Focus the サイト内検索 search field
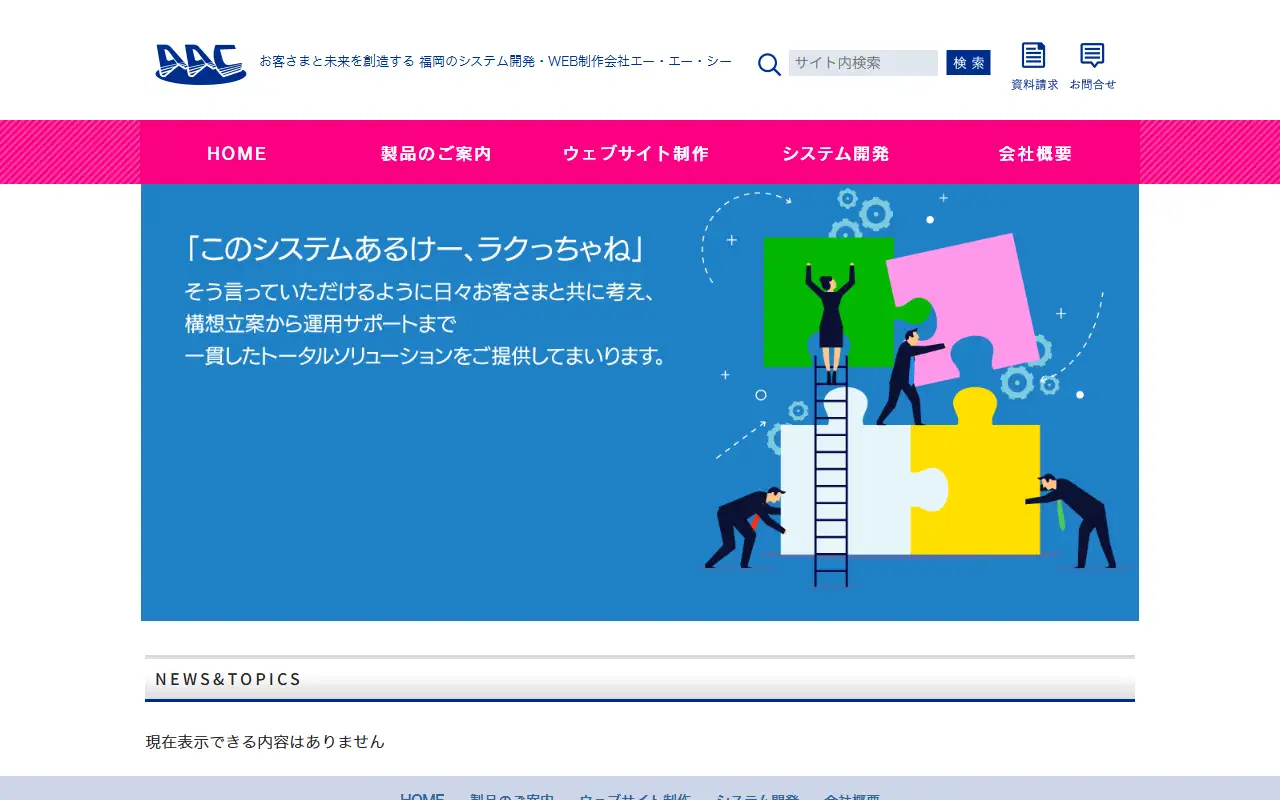This screenshot has width=1280, height=800. click(x=863, y=63)
